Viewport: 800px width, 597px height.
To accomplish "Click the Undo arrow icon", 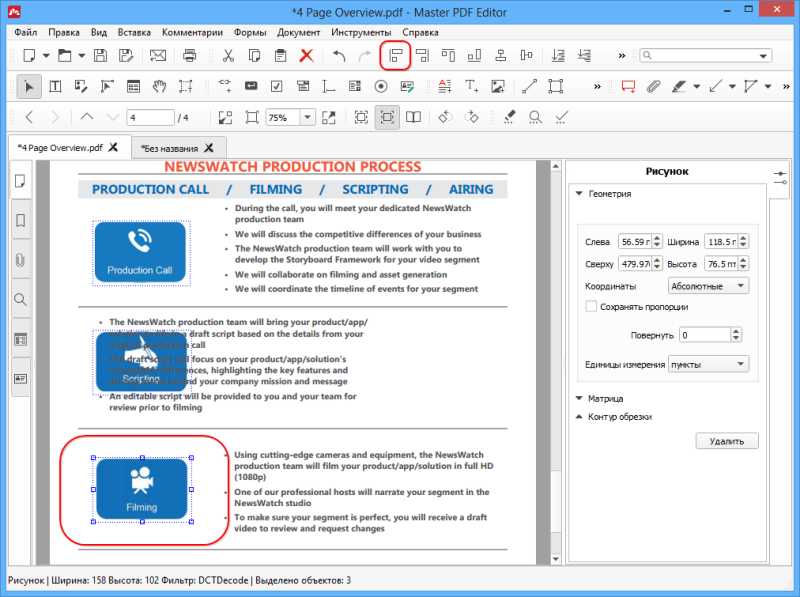I will (339, 55).
